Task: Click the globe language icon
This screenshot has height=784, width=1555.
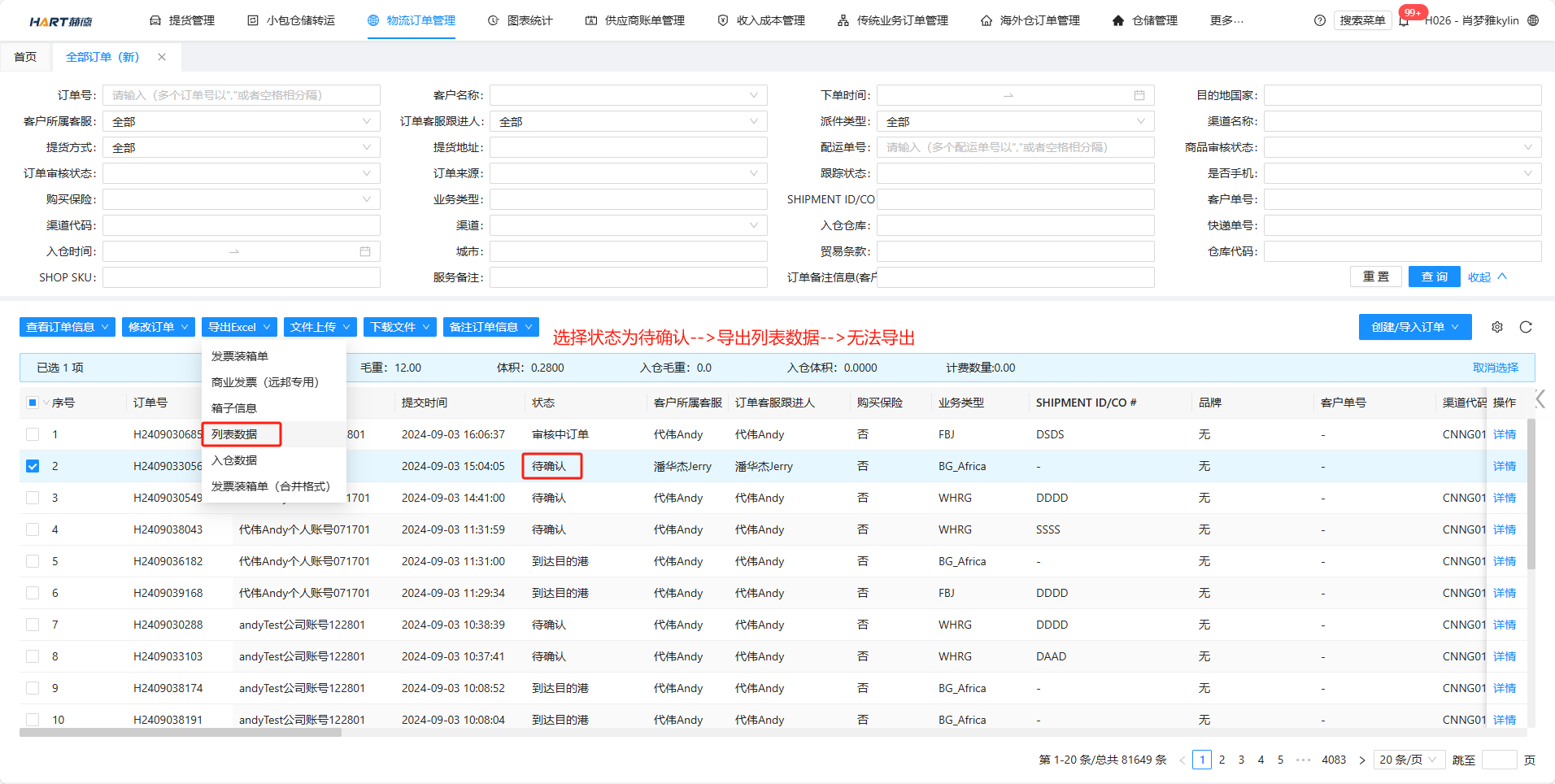Action: [1533, 20]
